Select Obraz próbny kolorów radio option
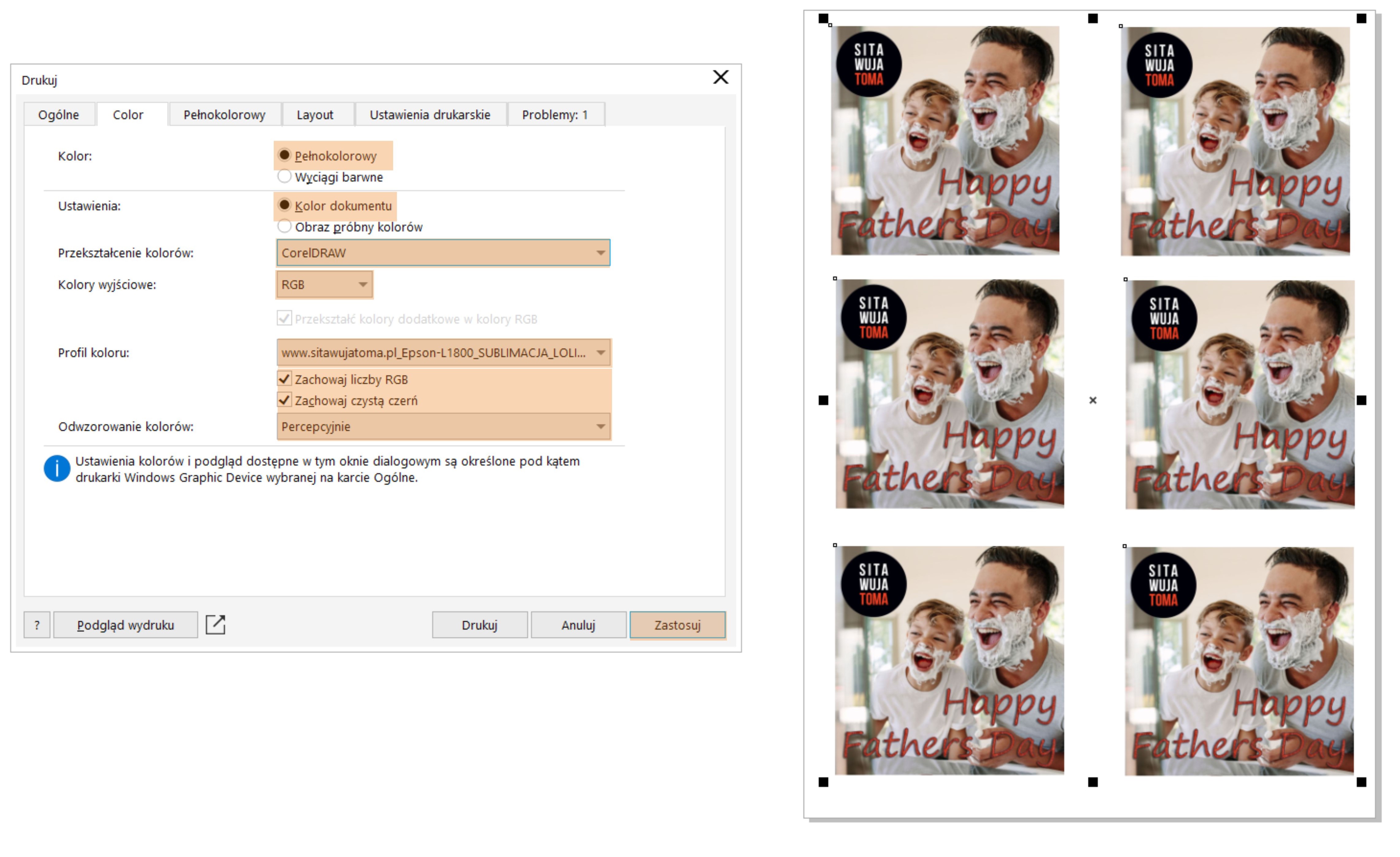The height and width of the screenshot is (857, 1400). [x=284, y=227]
